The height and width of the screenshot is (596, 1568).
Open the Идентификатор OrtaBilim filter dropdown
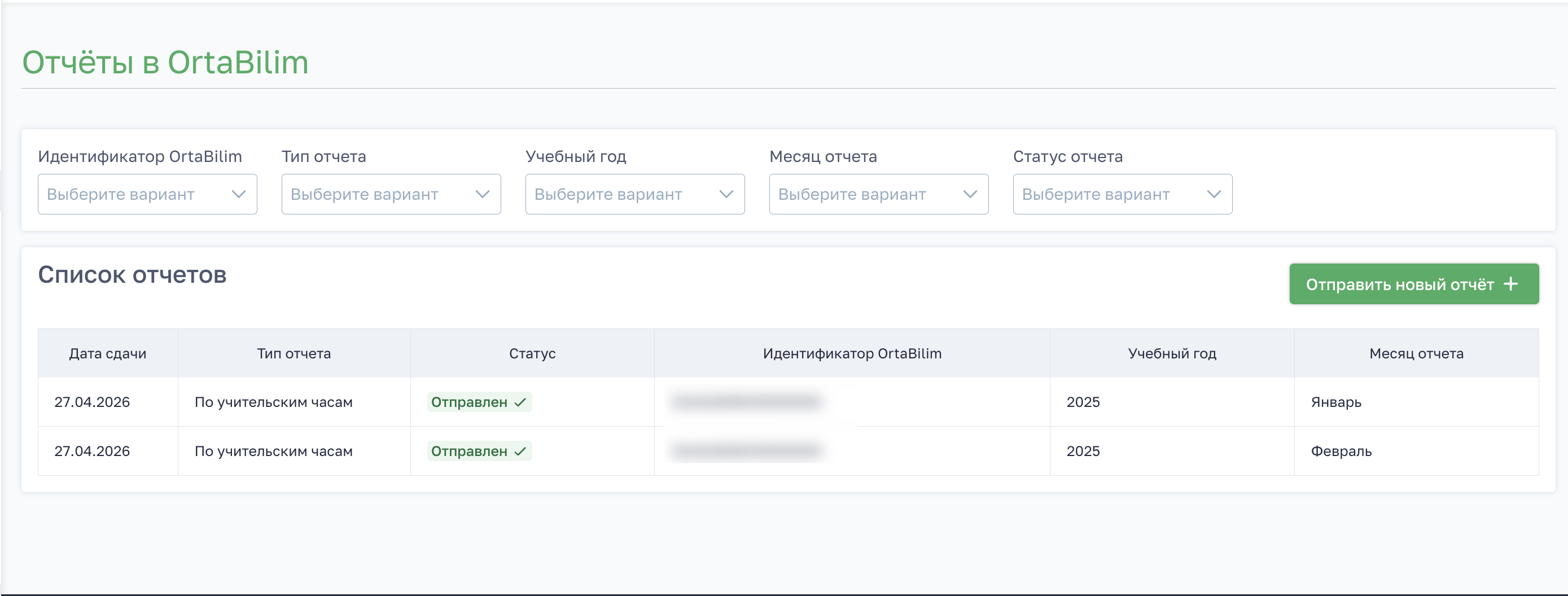coord(147,194)
